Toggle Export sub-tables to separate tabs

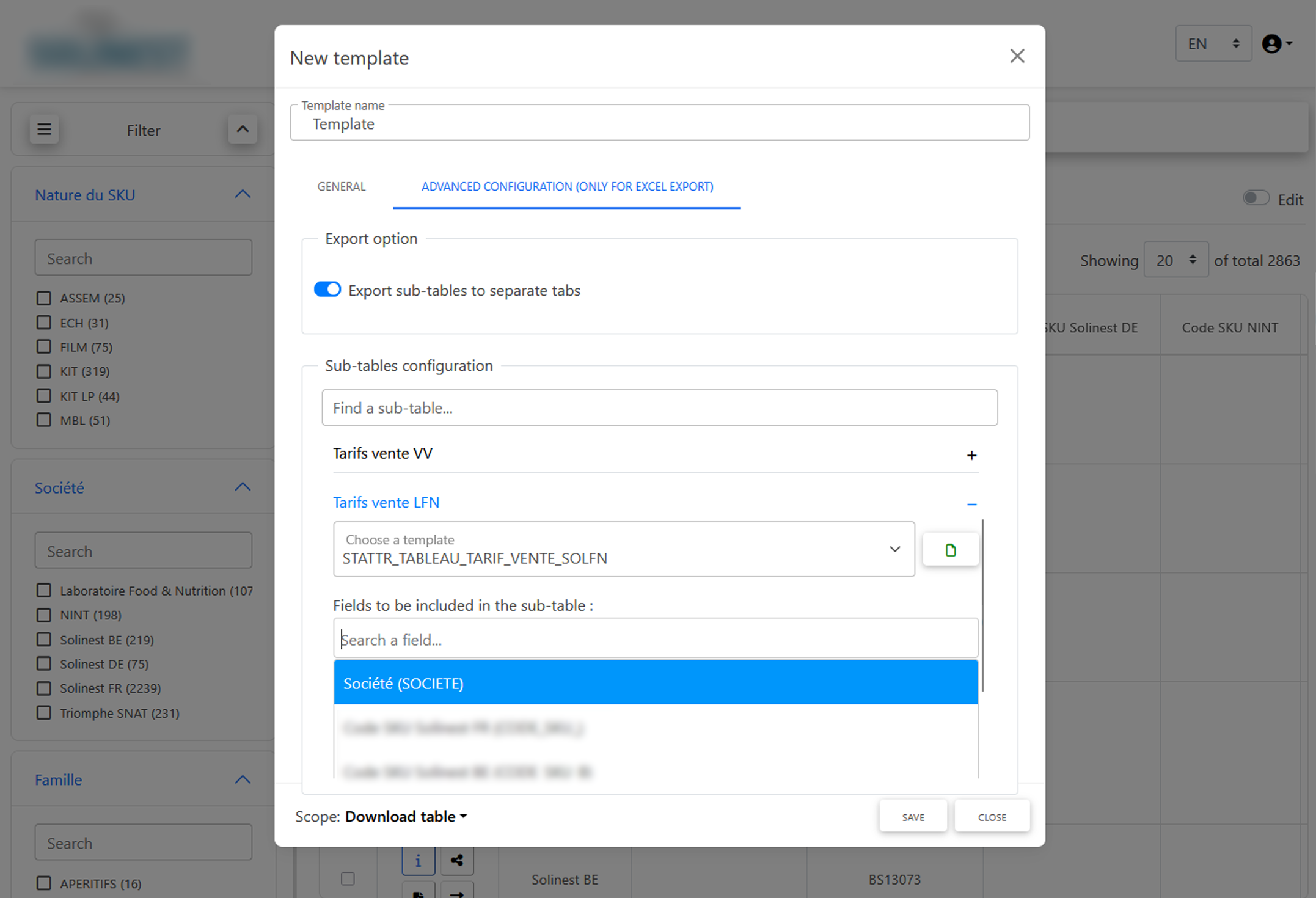tap(327, 290)
